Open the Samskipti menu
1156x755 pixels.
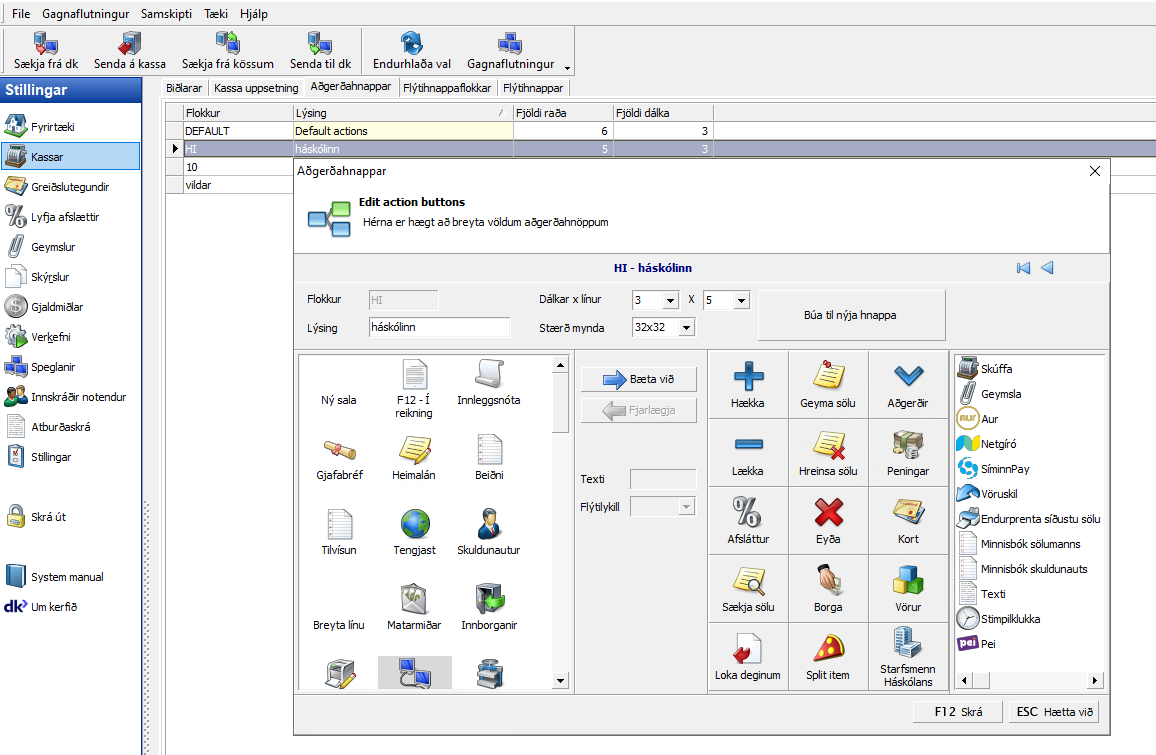[x=165, y=14]
